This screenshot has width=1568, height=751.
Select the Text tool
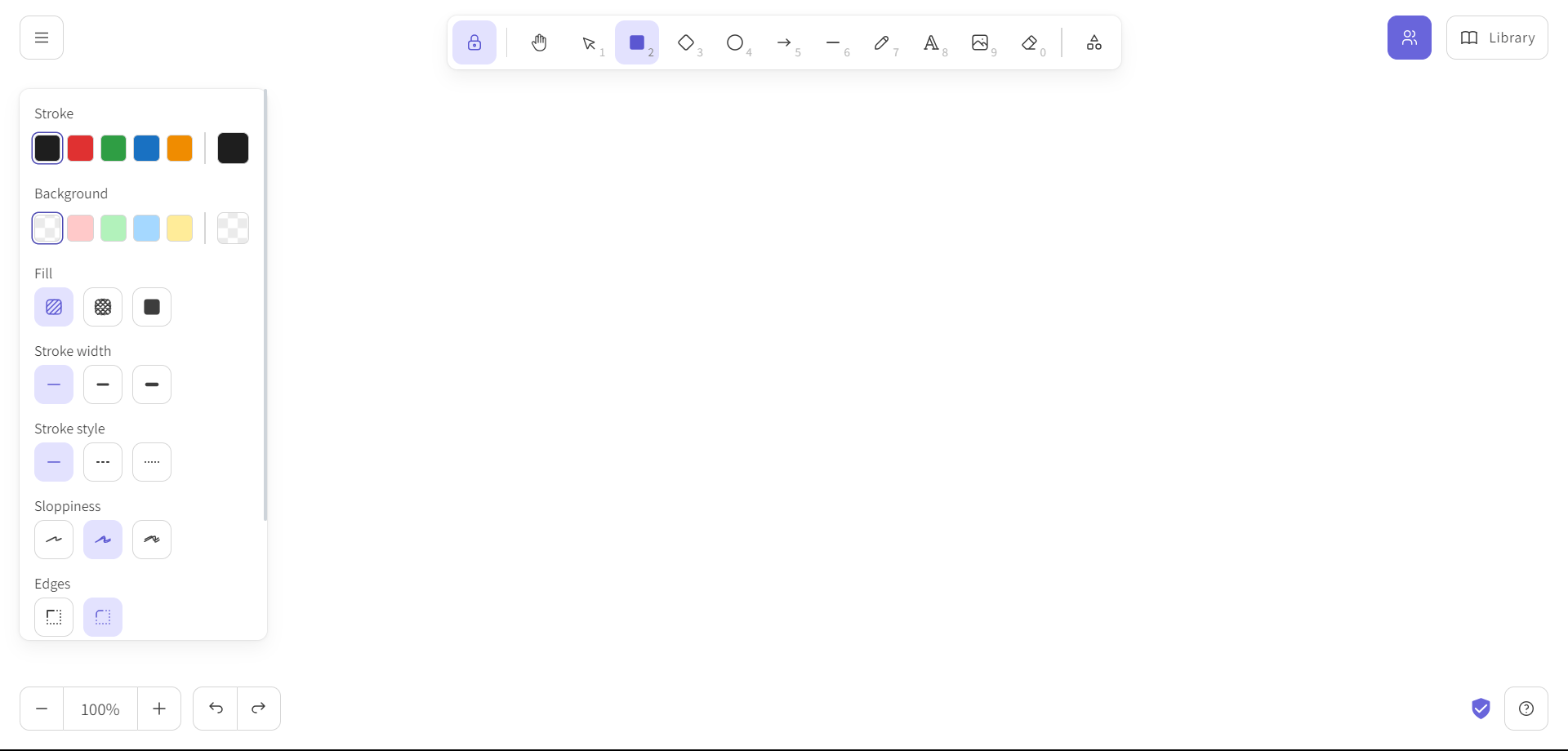click(x=931, y=42)
